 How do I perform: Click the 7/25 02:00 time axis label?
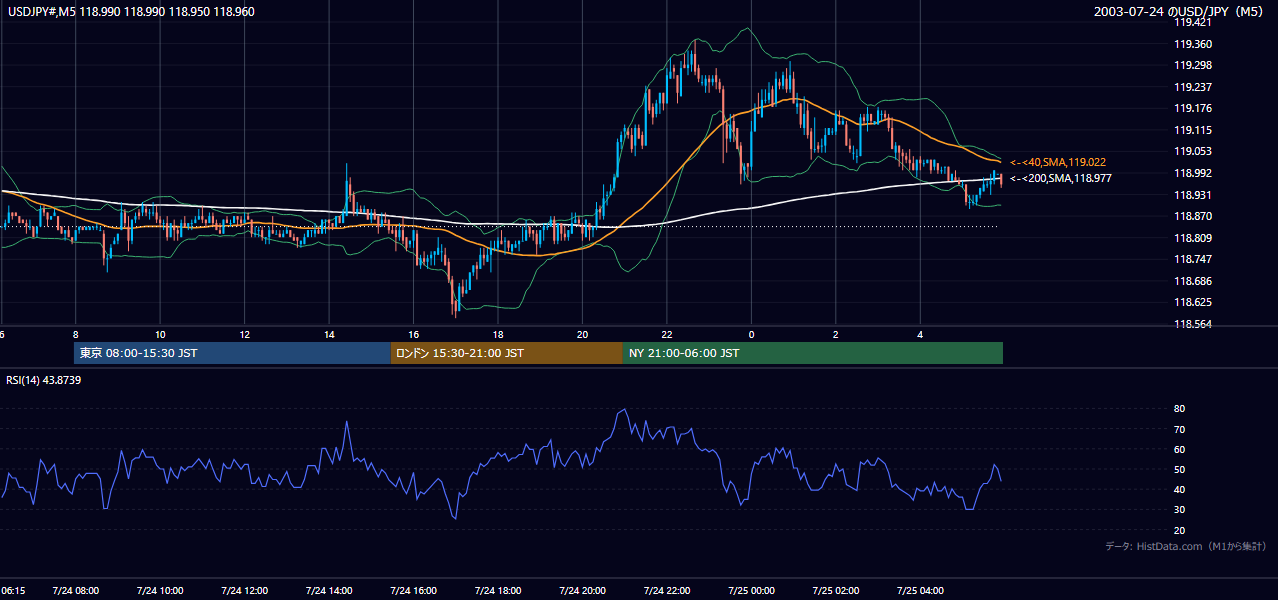pos(836,591)
